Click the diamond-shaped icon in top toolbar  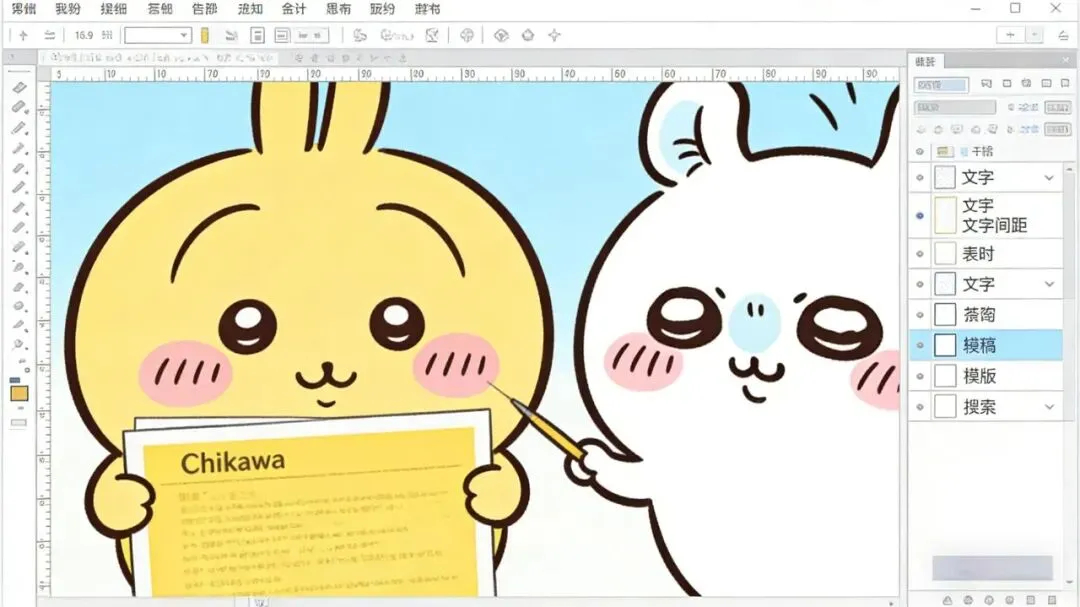pyautogui.click(x=501, y=35)
